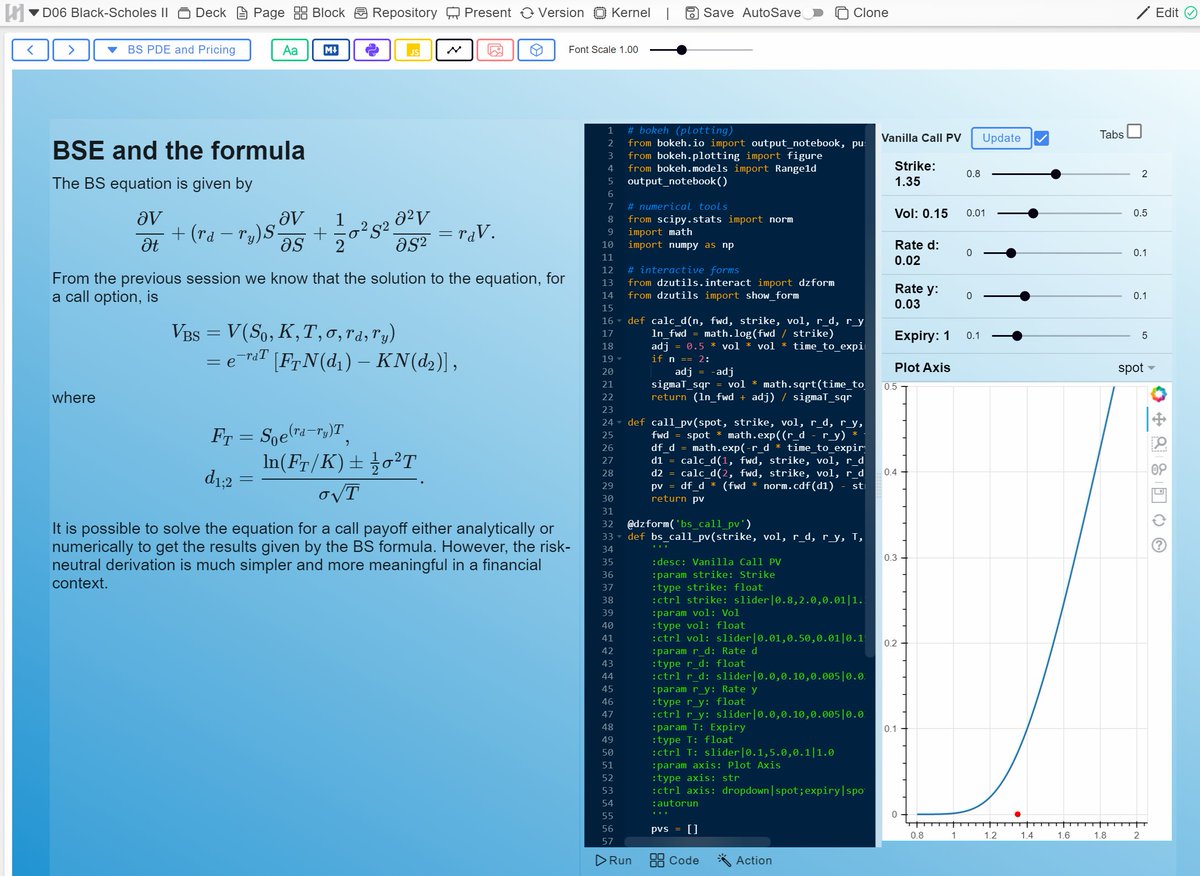Click the Rate d slider handle

[x=1011, y=253]
